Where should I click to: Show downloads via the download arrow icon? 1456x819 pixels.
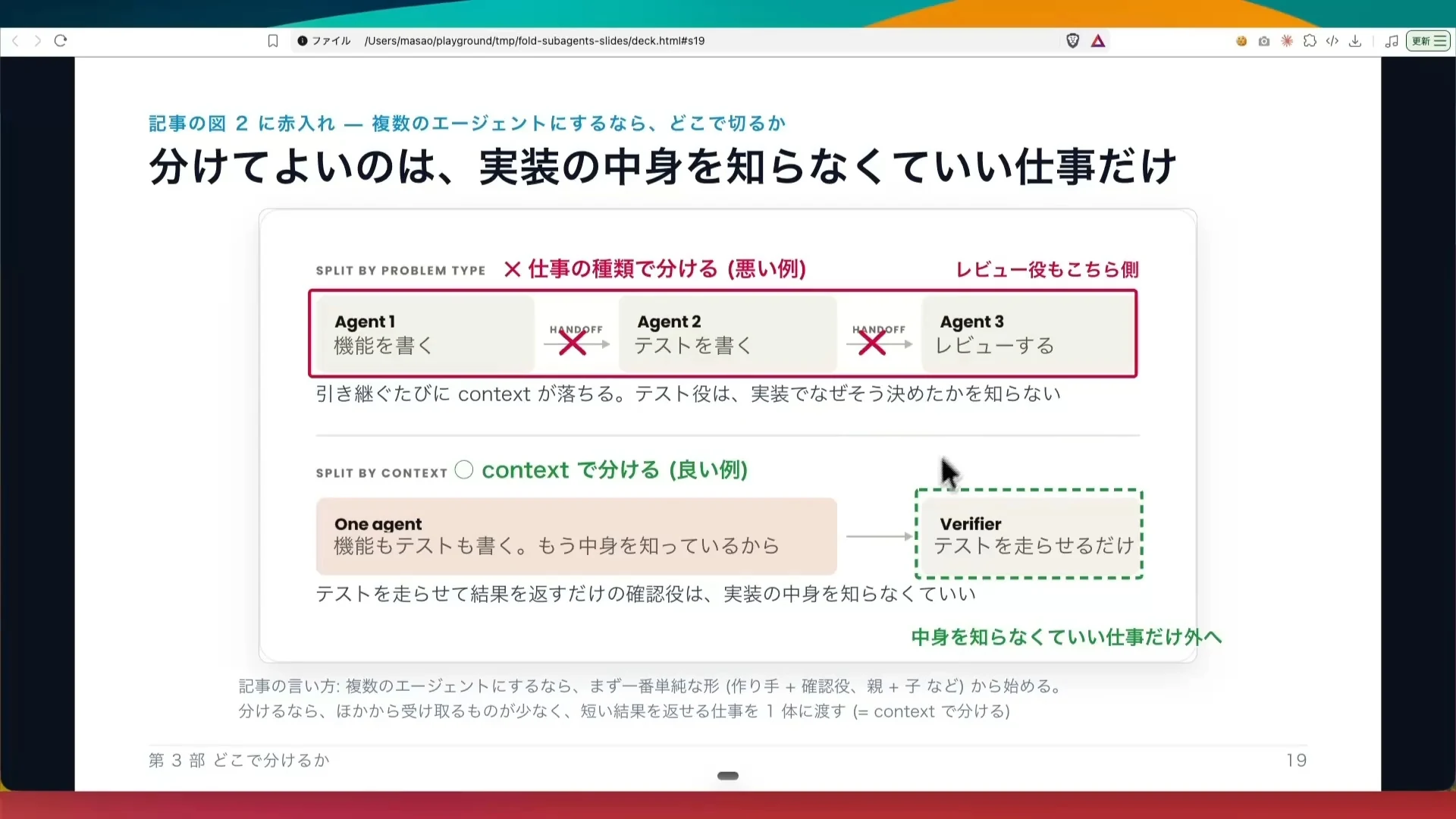[x=1355, y=41]
